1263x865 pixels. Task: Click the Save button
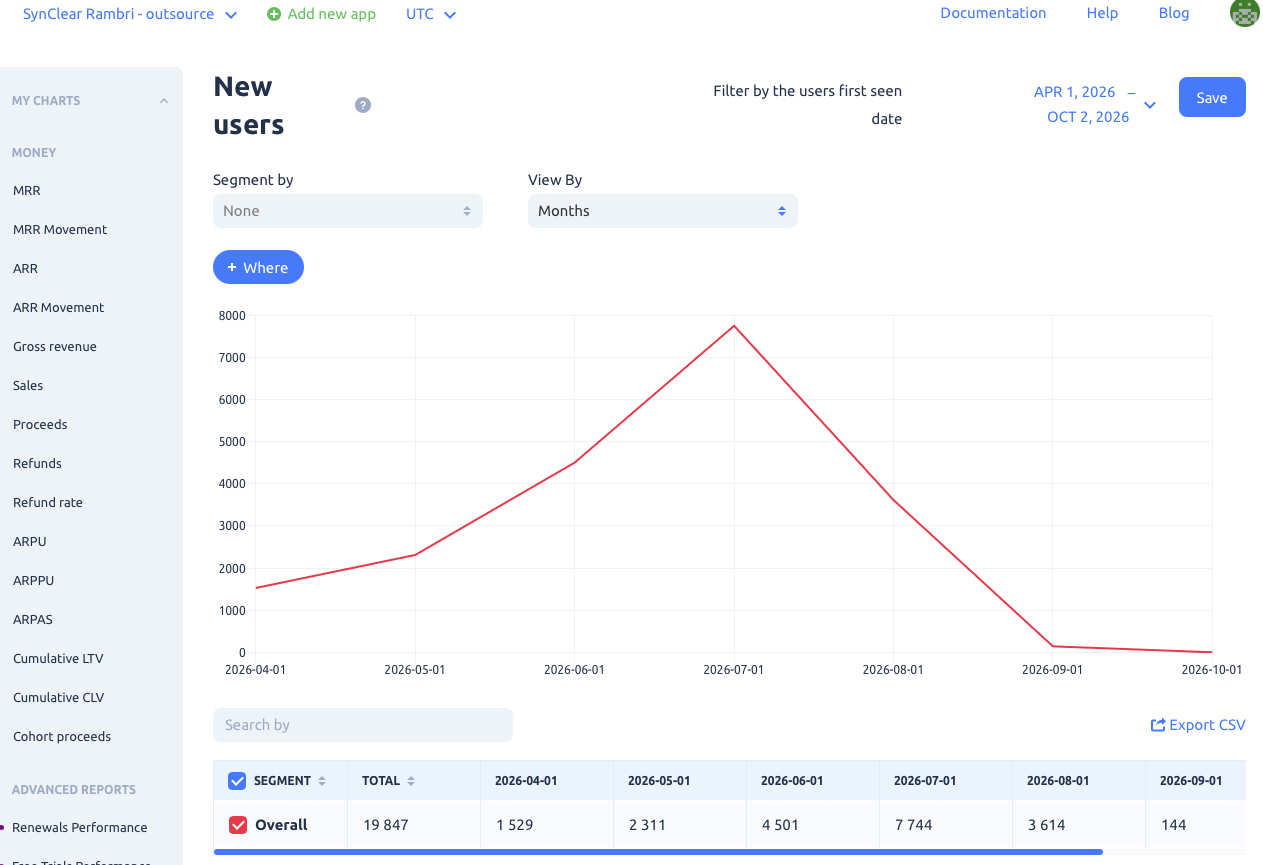1212,97
